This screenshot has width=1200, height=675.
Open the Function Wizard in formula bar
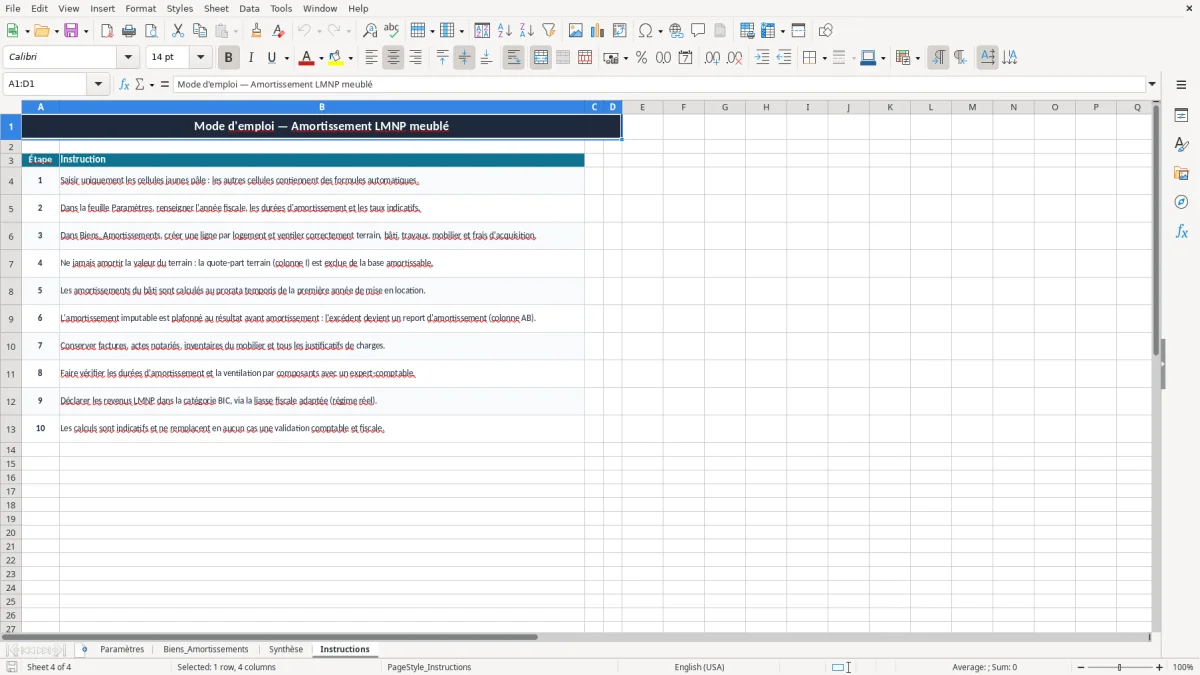tap(125, 85)
